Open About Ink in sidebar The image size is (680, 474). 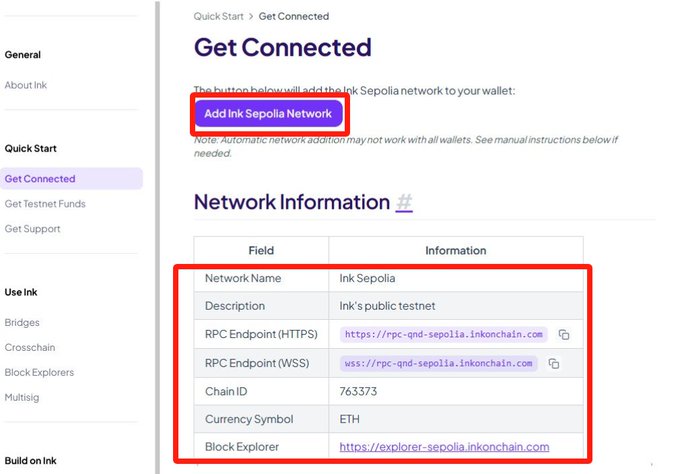pyautogui.click(x=26, y=85)
